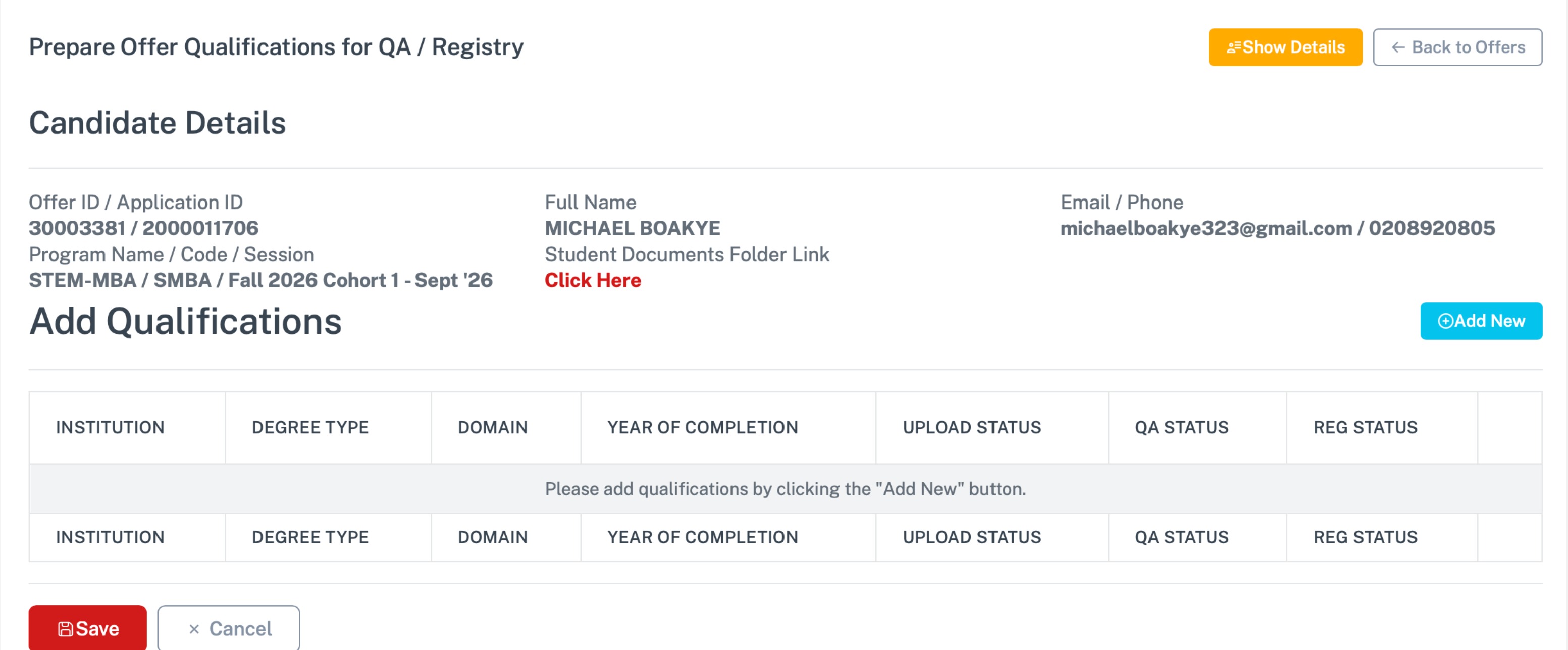Go back via Back to Offers

(x=1457, y=47)
